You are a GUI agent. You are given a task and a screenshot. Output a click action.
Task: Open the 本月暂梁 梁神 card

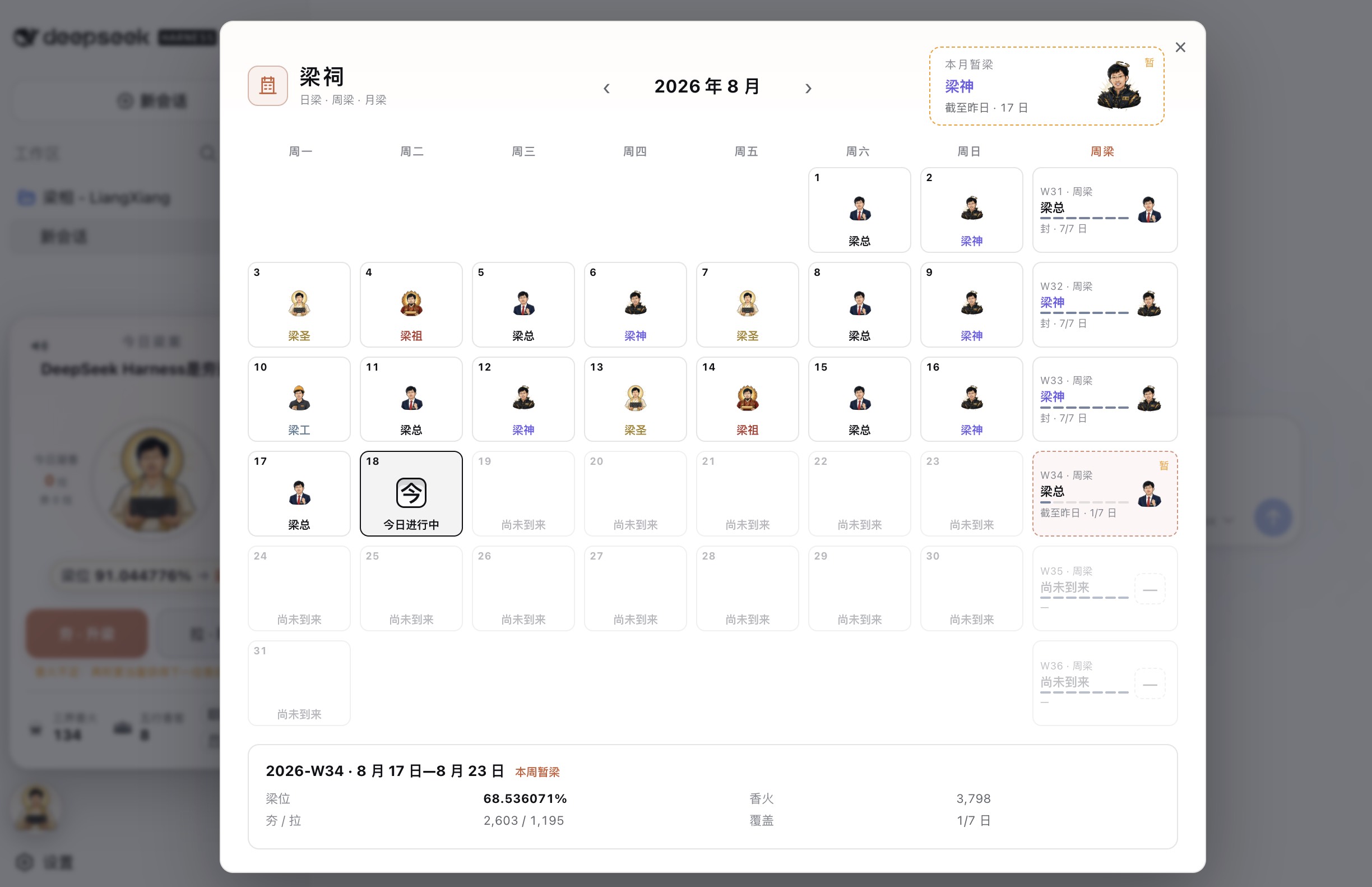(1047, 86)
